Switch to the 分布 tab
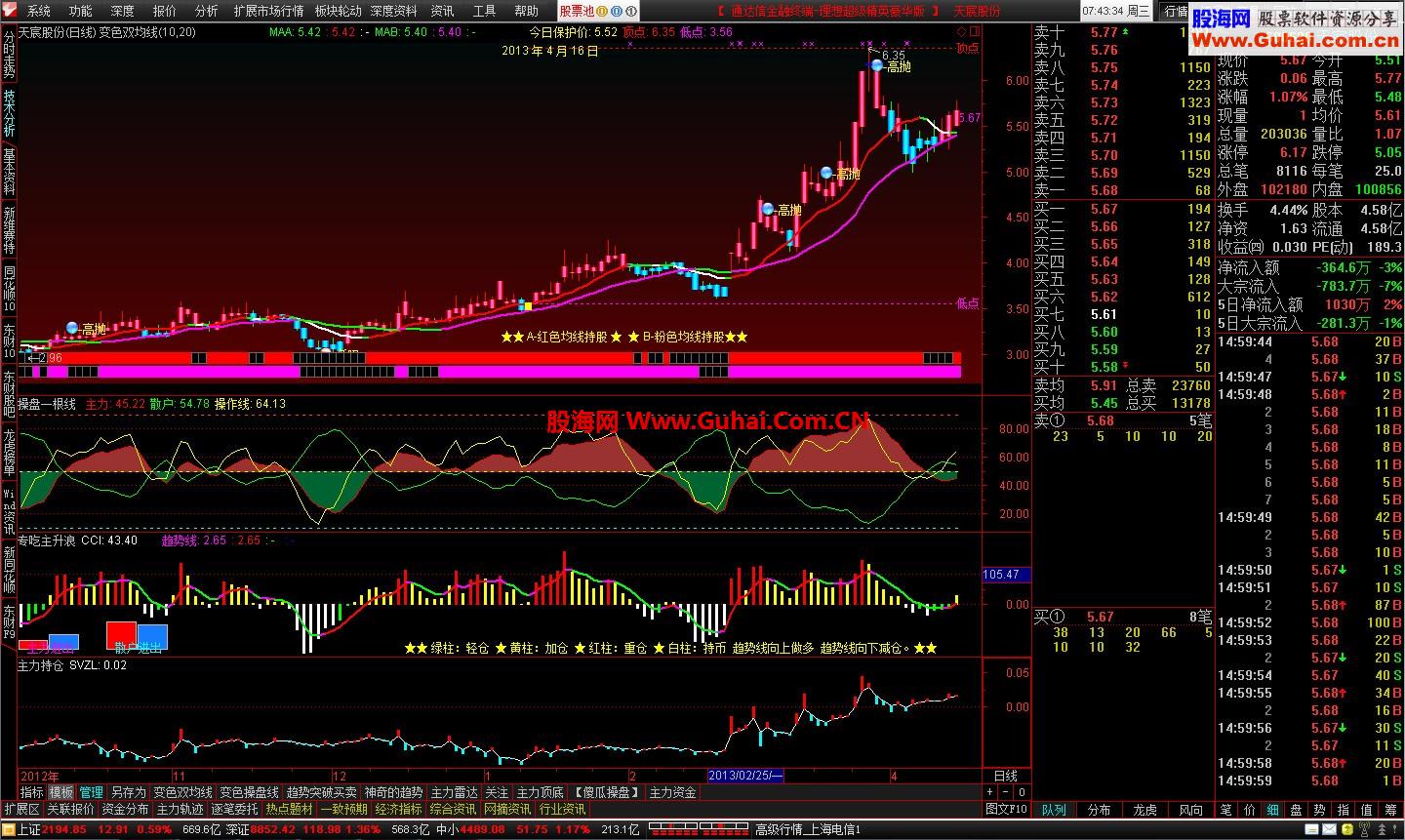Image resolution: width=1405 pixels, height=840 pixels. [x=1099, y=810]
